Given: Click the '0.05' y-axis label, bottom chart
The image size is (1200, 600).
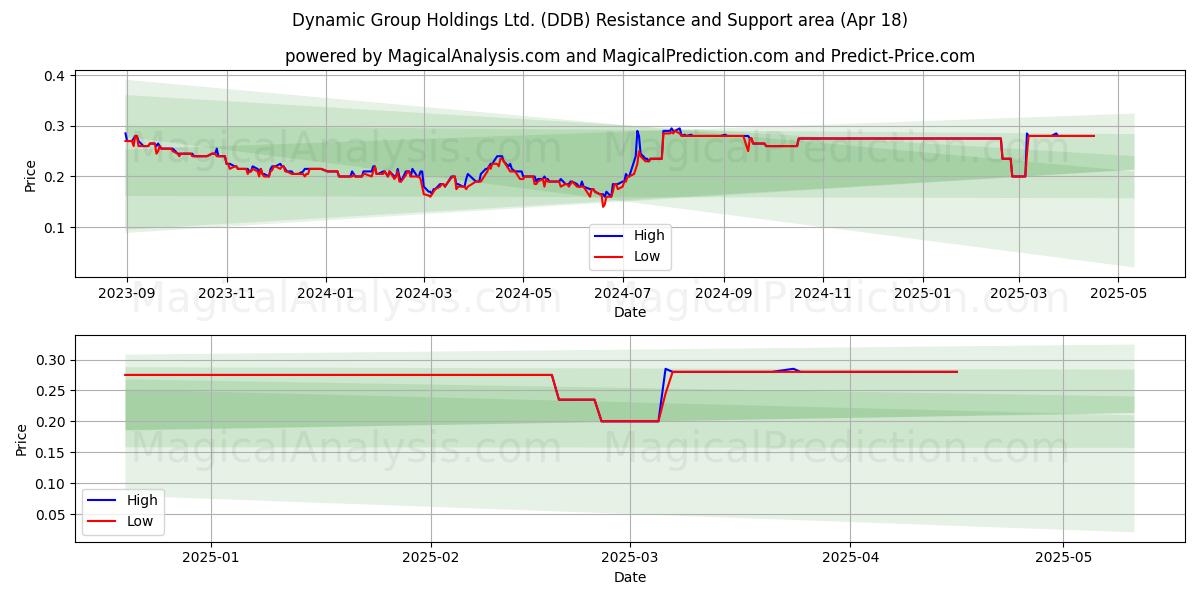Looking at the screenshot, I should pyautogui.click(x=51, y=515).
